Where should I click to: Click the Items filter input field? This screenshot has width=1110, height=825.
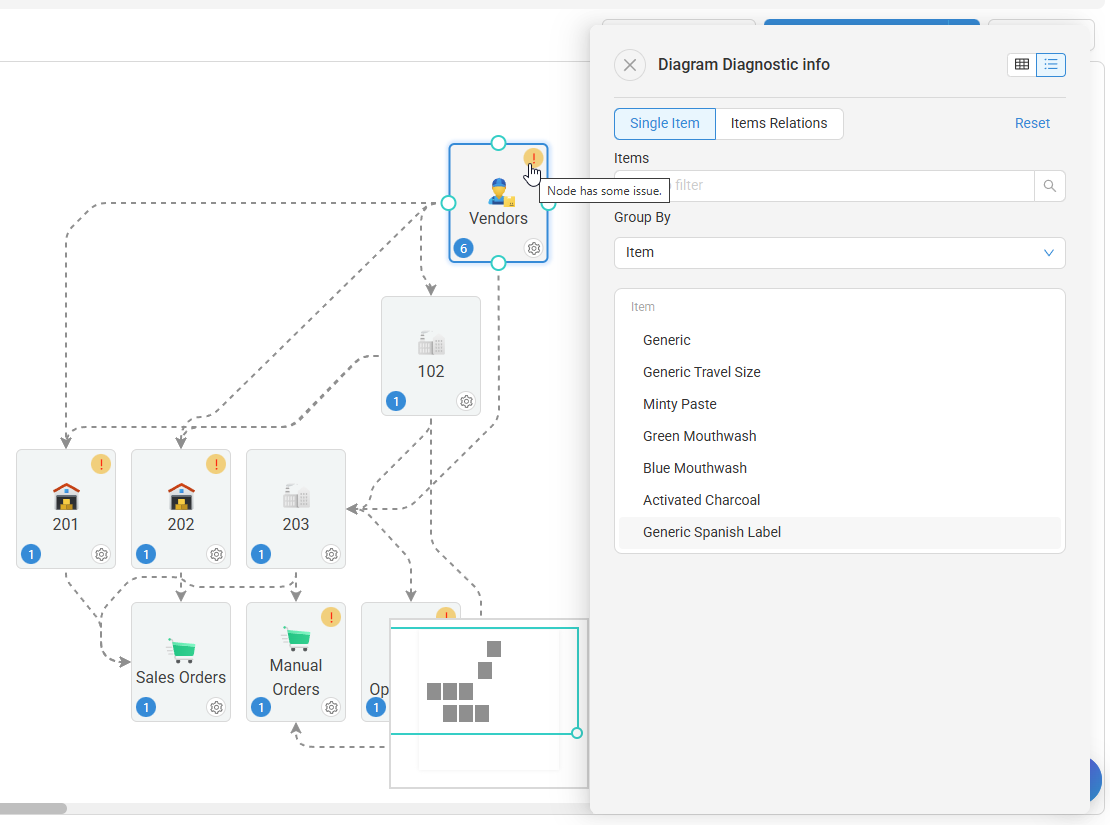point(850,186)
